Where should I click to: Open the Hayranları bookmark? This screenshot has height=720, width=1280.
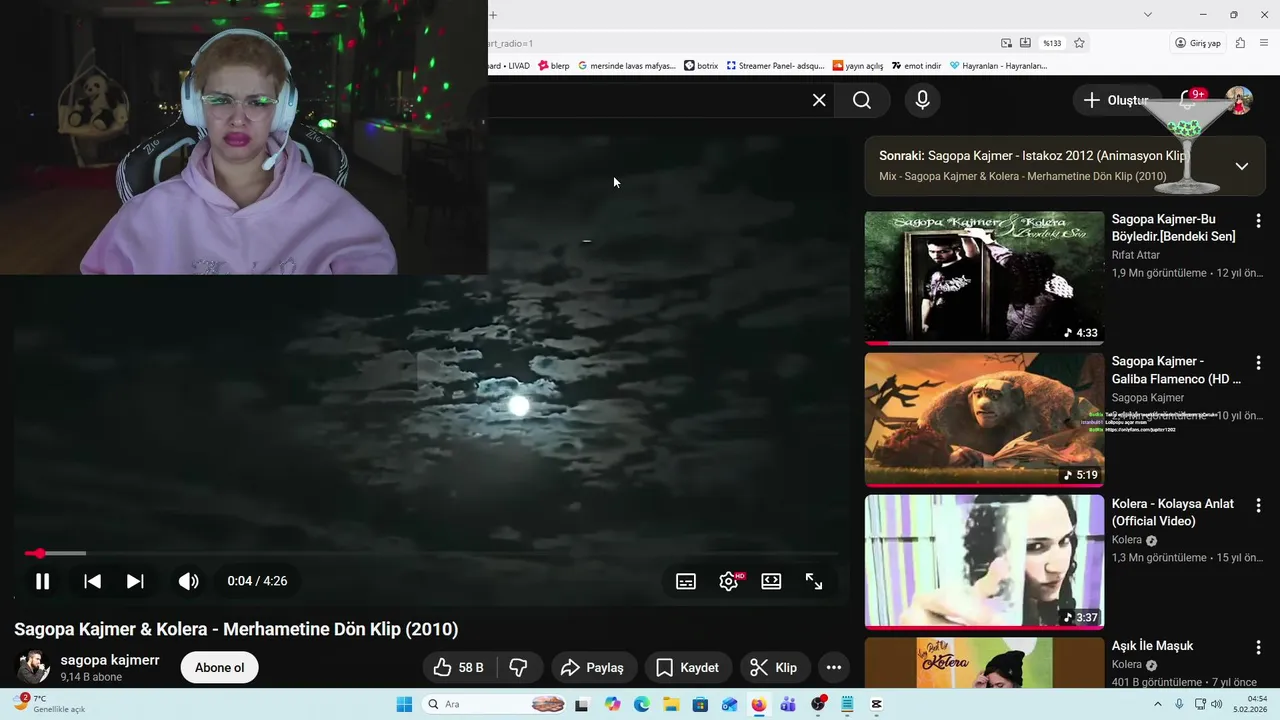tap(998, 65)
